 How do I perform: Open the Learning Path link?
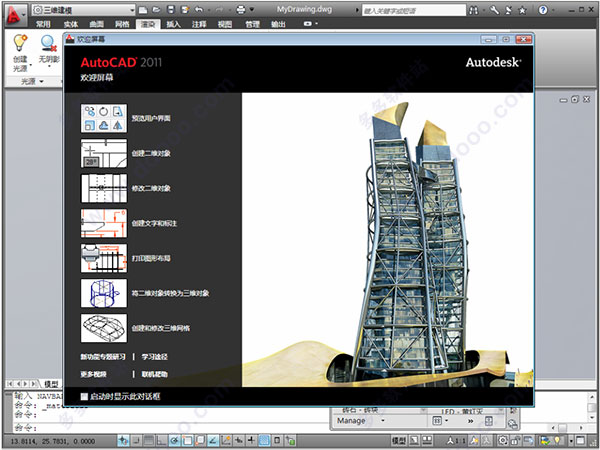[155, 357]
